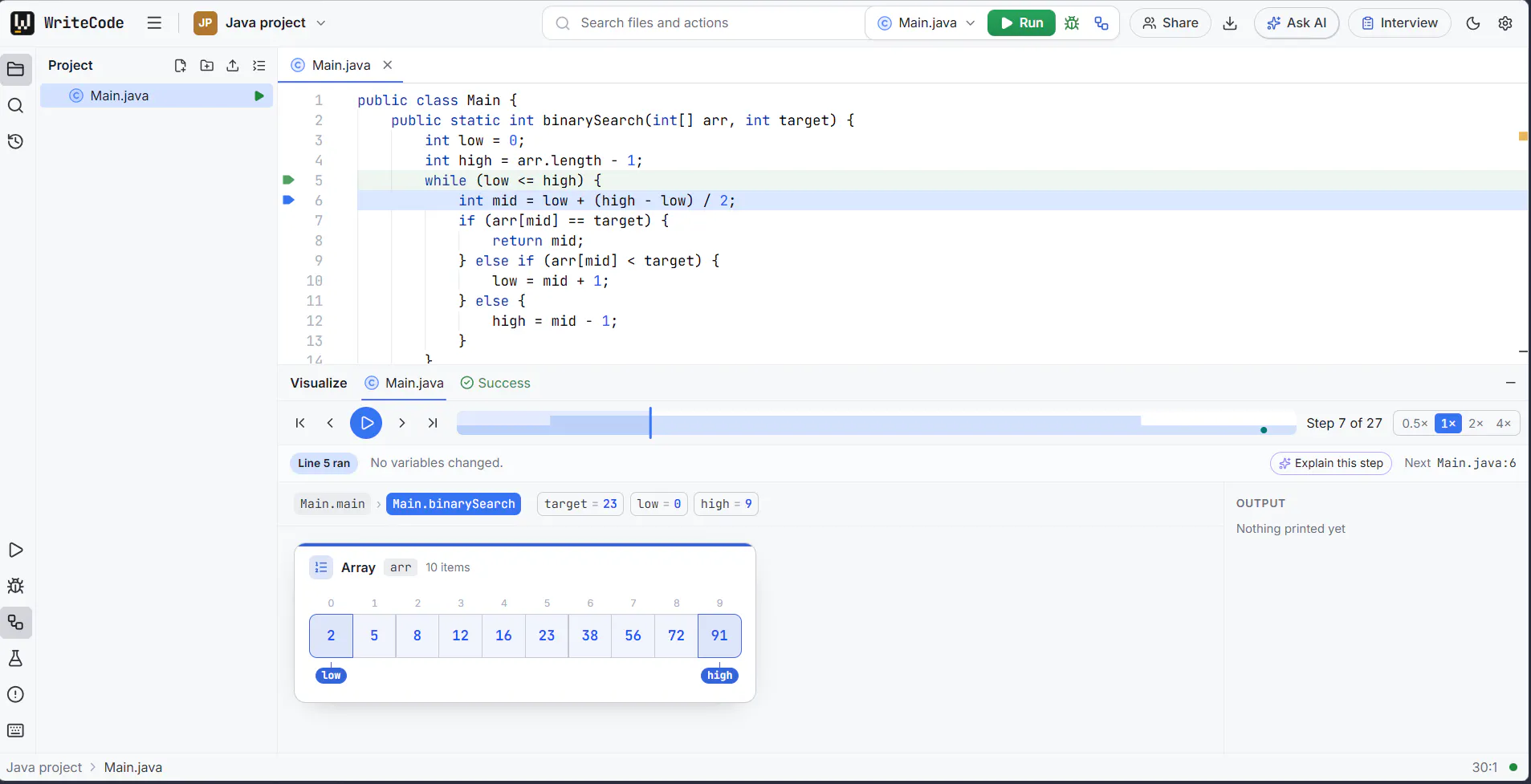The height and width of the screenshot is (784, 1531).
Task: Click the step timeline progress bar
Action: [876, 423]
